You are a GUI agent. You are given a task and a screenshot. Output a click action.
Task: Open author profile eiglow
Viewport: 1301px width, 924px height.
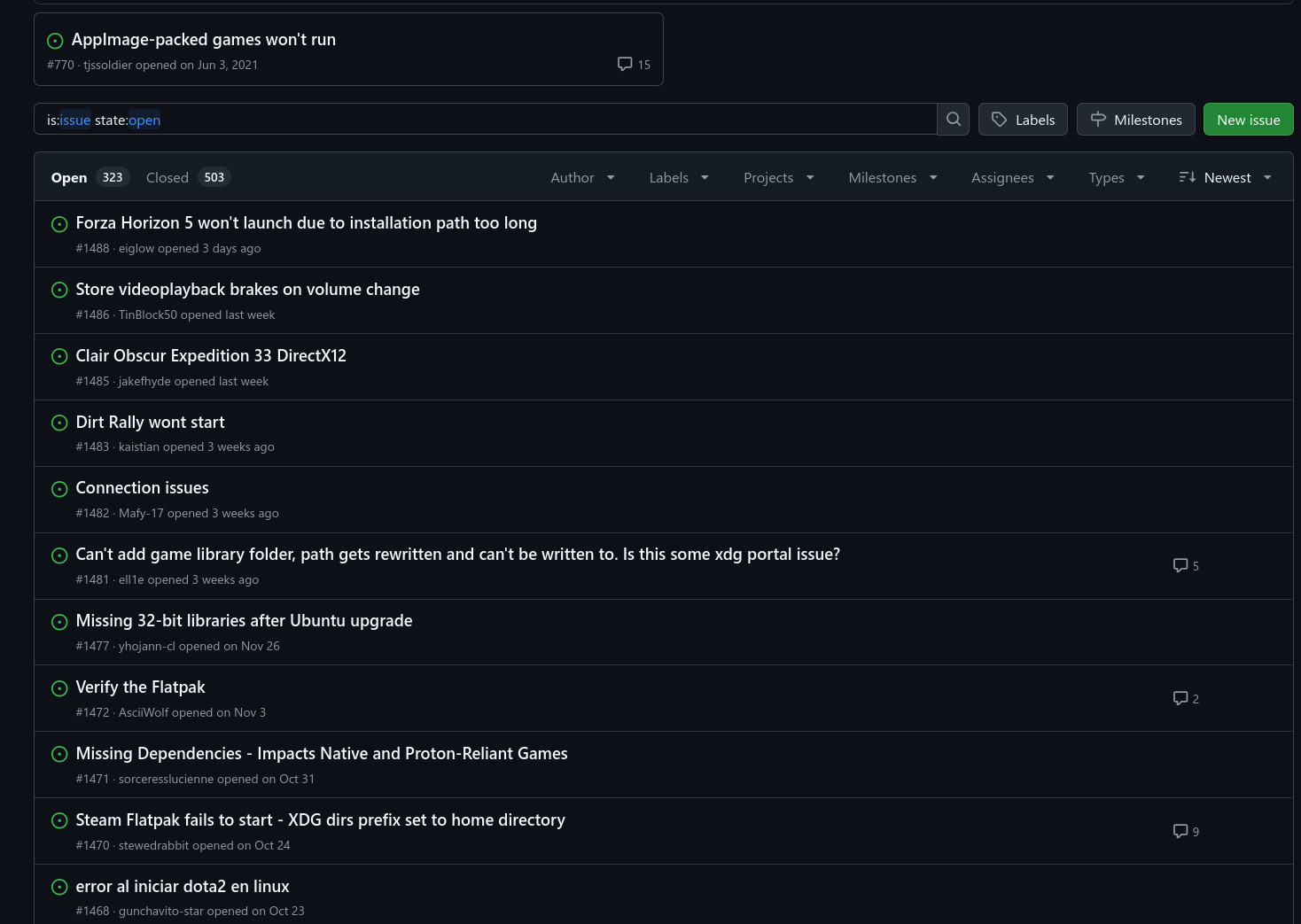[135, 249]
